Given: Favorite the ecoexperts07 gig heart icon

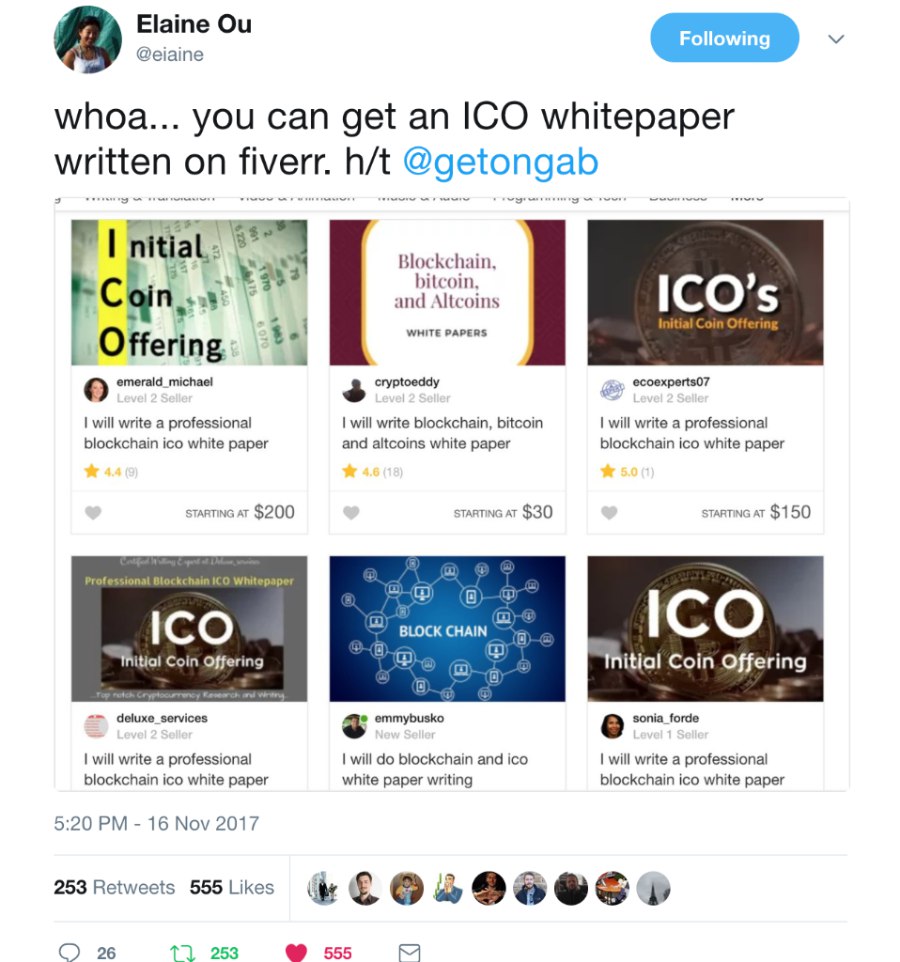Looking at the screenshot, I should tap(609, 512).
